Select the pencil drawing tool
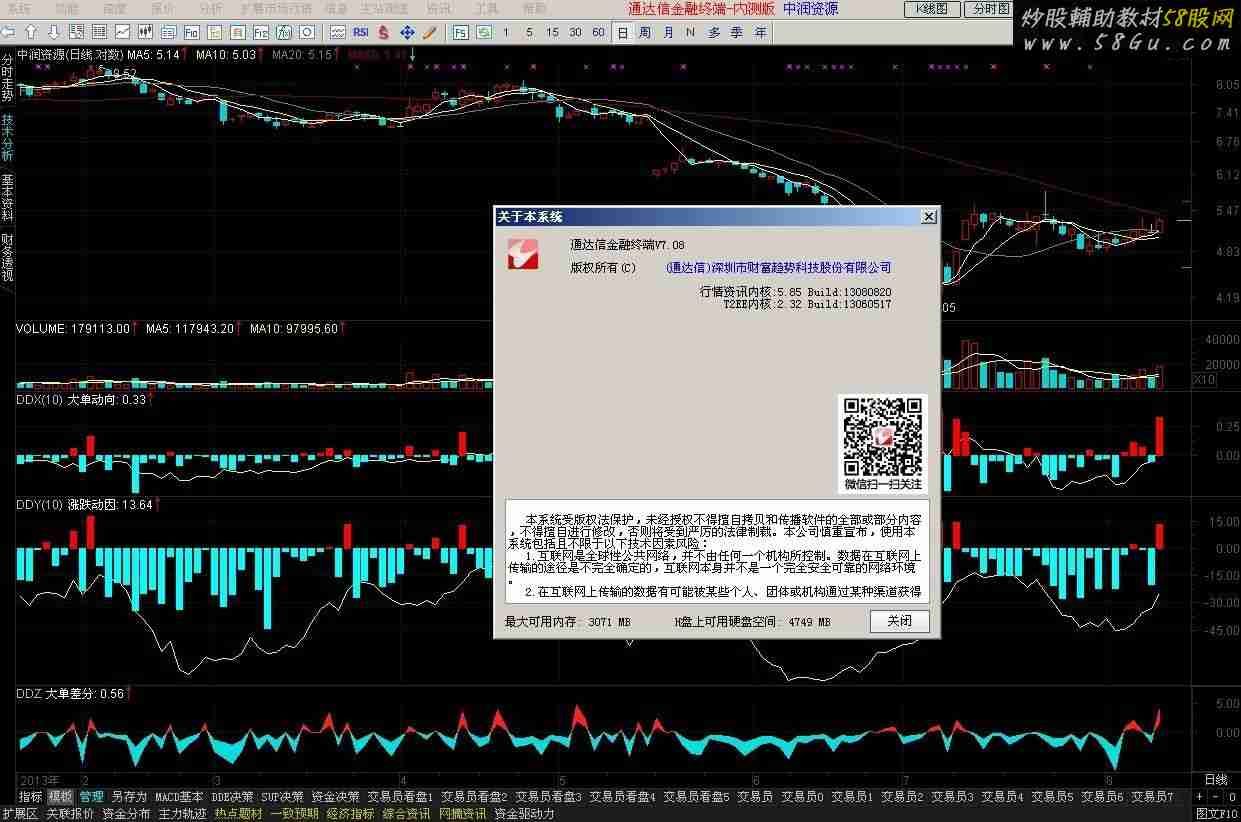This screenshot has height=822, width=1241. click(430, 32)
